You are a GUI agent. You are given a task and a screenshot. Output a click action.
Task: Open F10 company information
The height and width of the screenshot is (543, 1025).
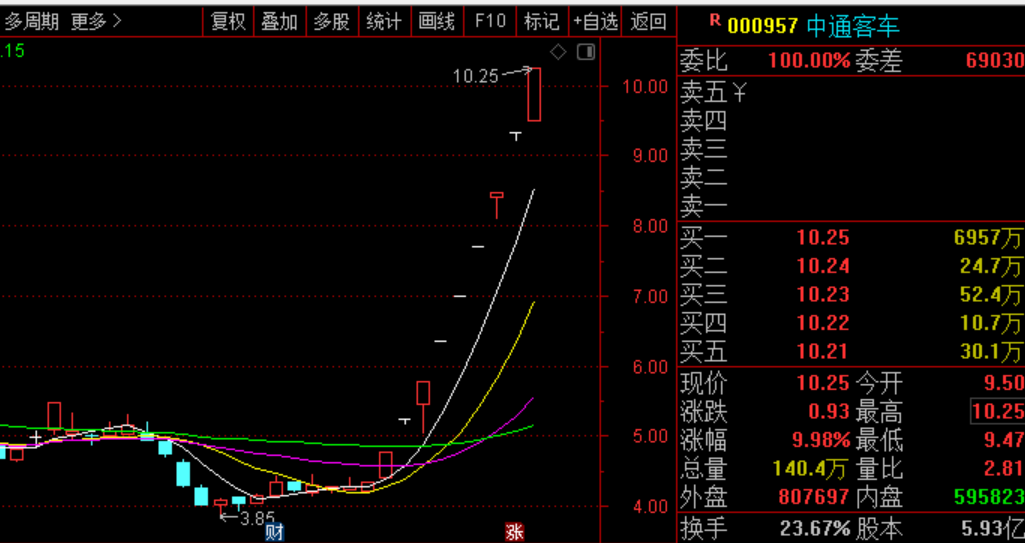(490, 21)
